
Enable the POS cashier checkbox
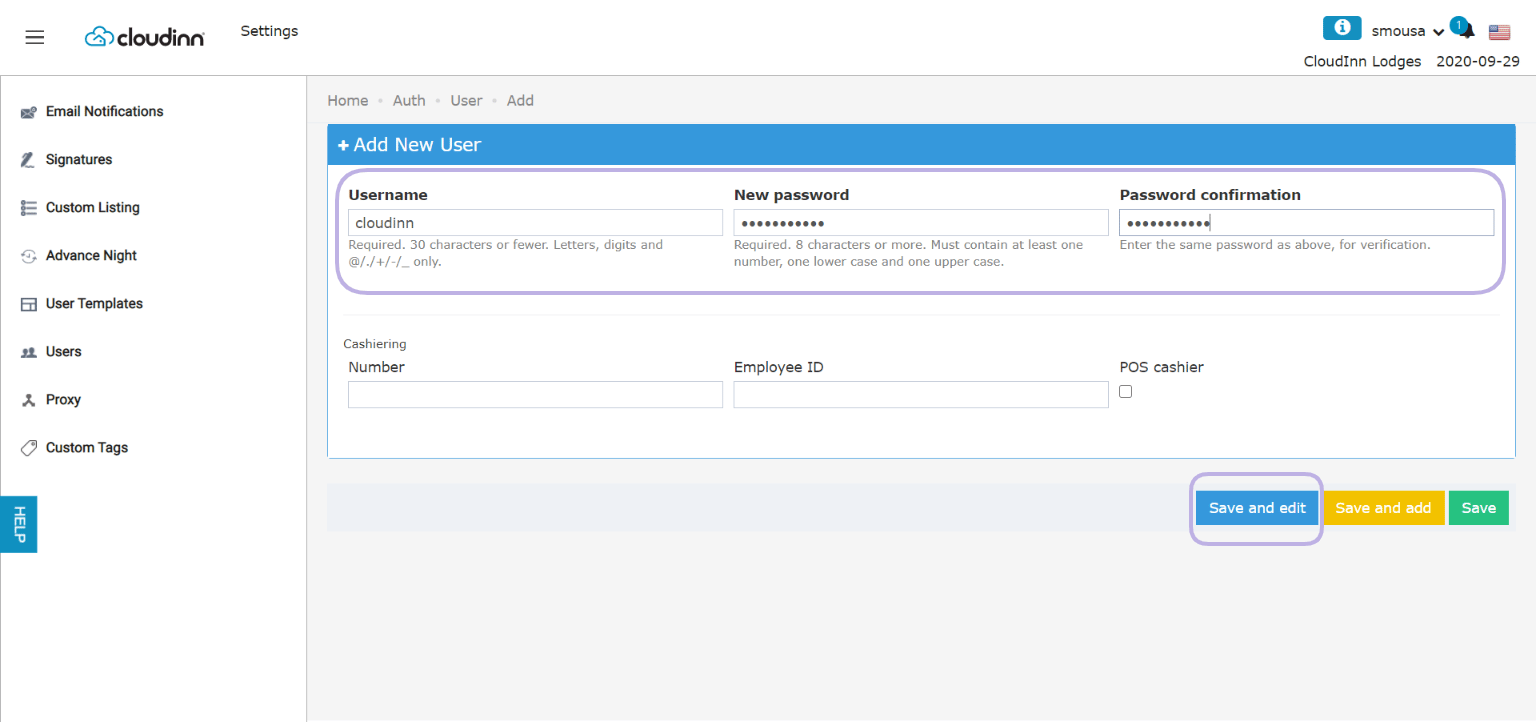[1125, 392]
